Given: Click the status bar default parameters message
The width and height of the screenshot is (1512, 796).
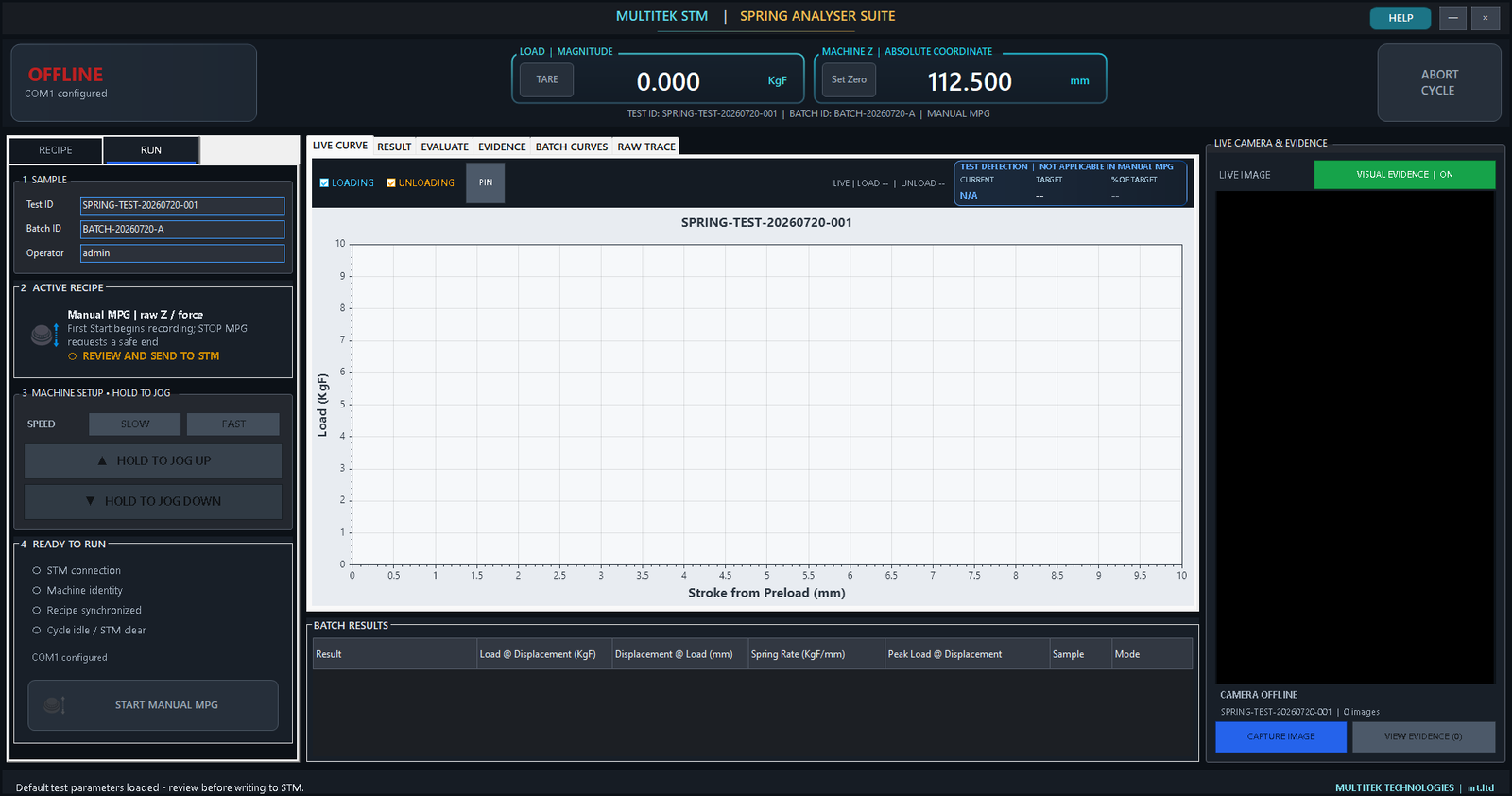Looking at the screenshot, I should (160, 787).
